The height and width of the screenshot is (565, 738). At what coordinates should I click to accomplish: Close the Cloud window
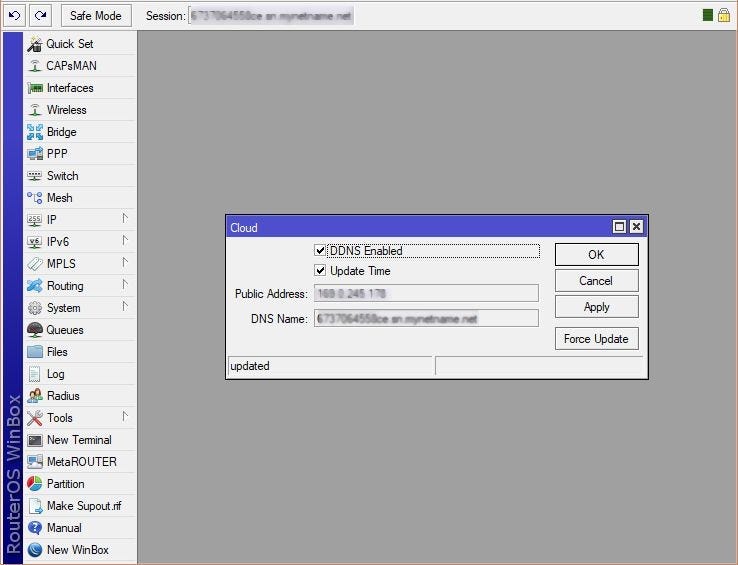pyautogui.click(x=636, y=227)
